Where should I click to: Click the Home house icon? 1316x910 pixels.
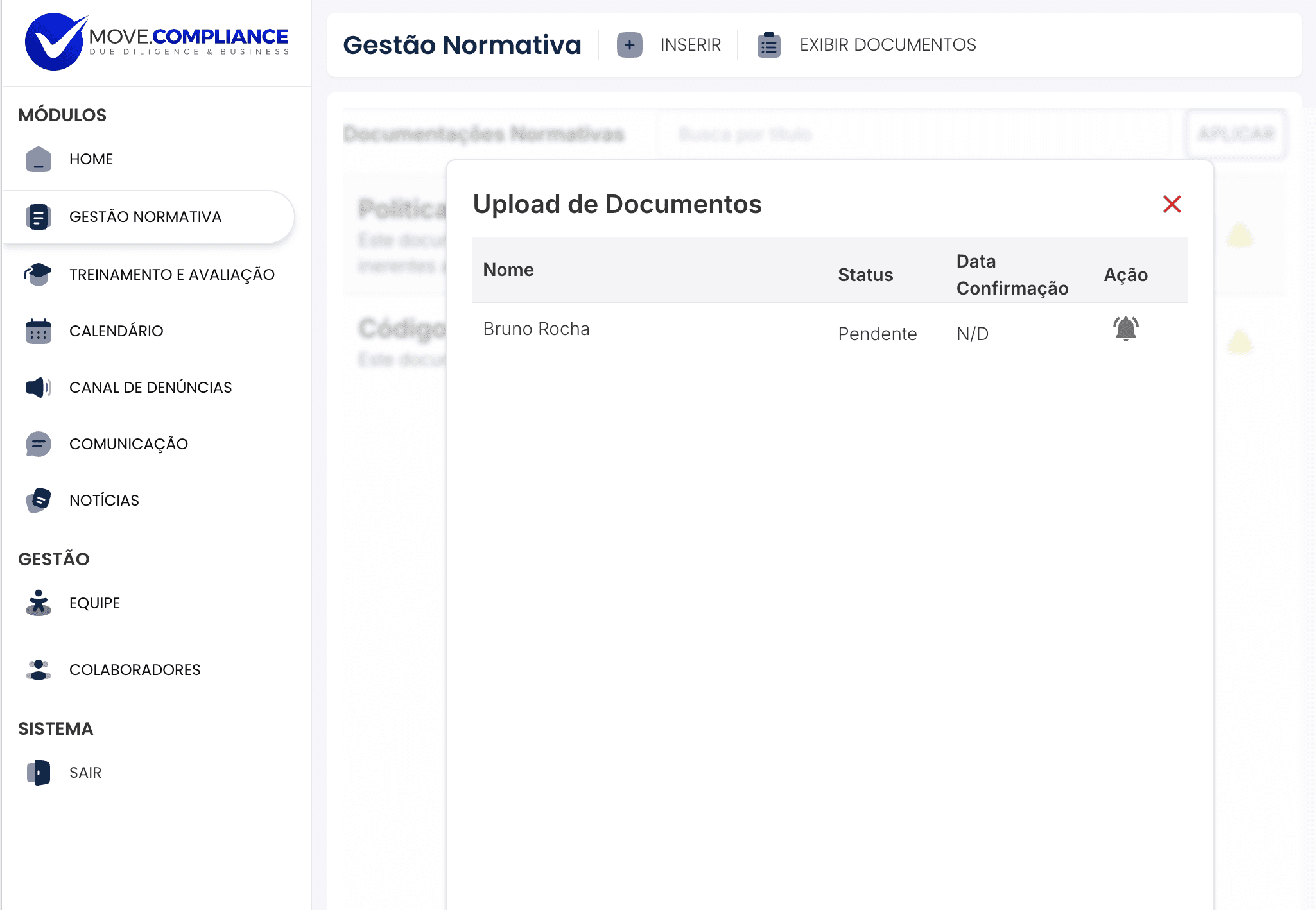coord(39,159)
